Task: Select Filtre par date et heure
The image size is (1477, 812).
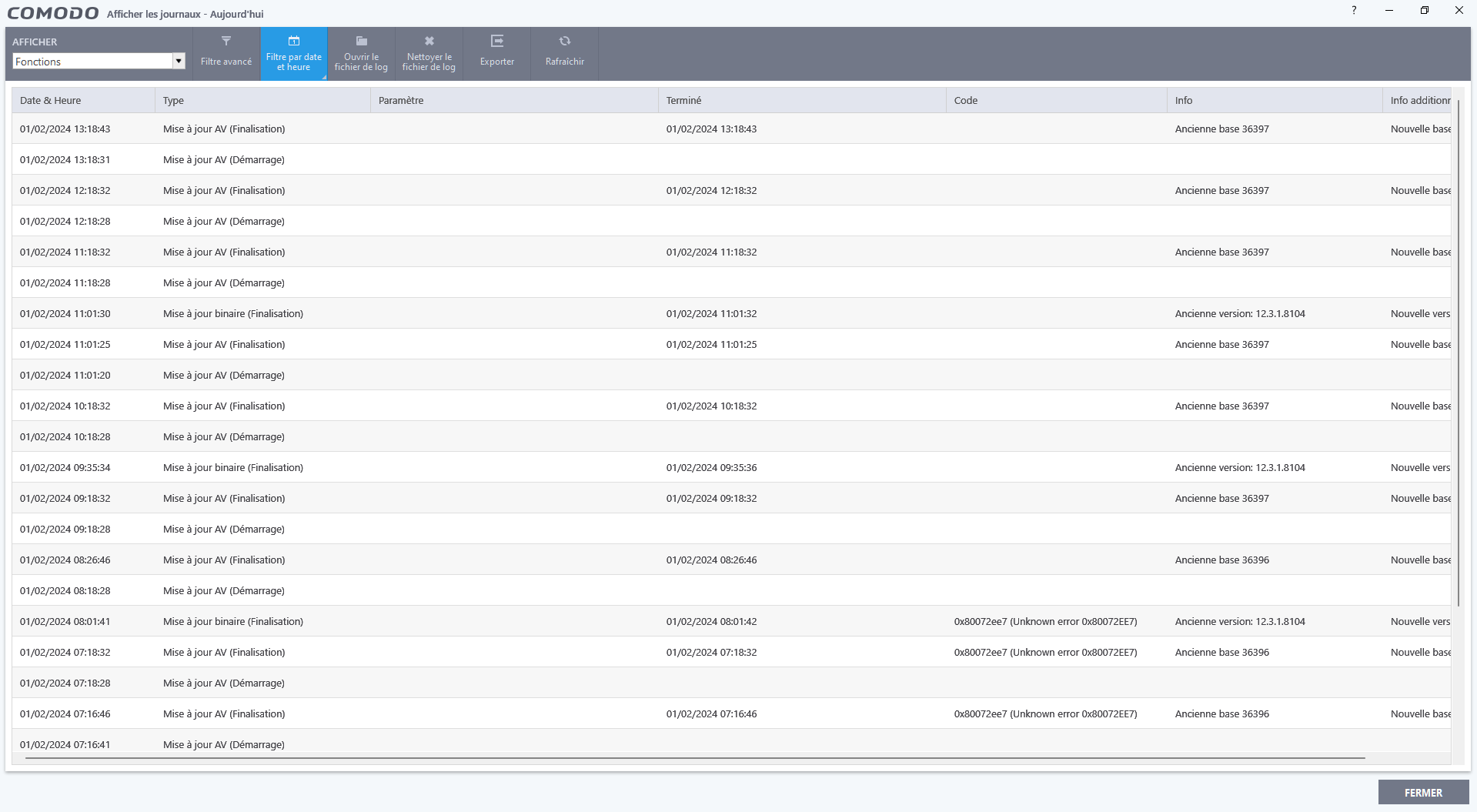Action: [x=293, y=53]
